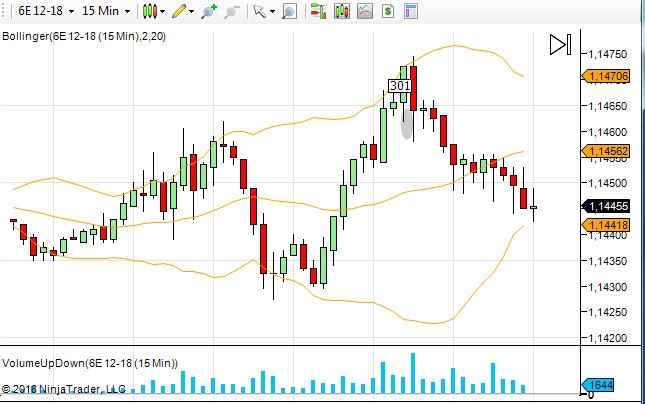Click the zoom in magnifier icon
645x404 pixels.
coord(208,12)
